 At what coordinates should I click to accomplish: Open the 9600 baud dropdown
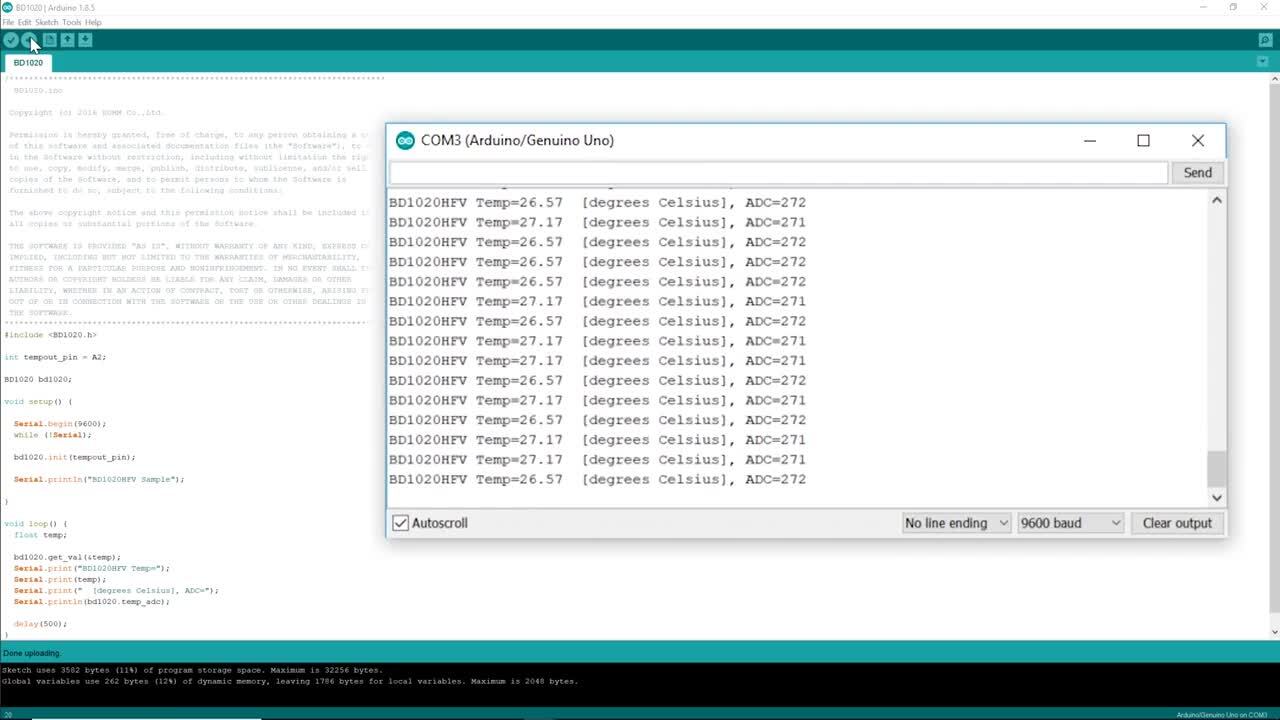(x=1070, y=523)
